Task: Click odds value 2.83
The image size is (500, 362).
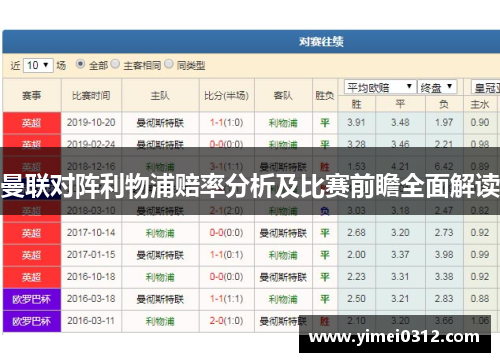Action: pos(444,299)
